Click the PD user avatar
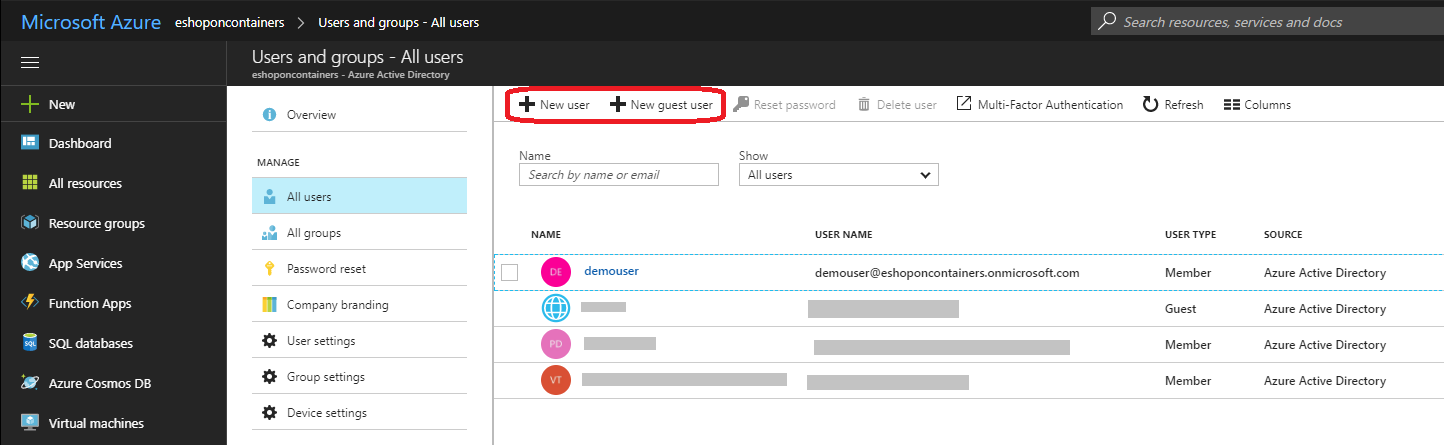The width and height of the screenshot is (1444, 445). [556, 344]
